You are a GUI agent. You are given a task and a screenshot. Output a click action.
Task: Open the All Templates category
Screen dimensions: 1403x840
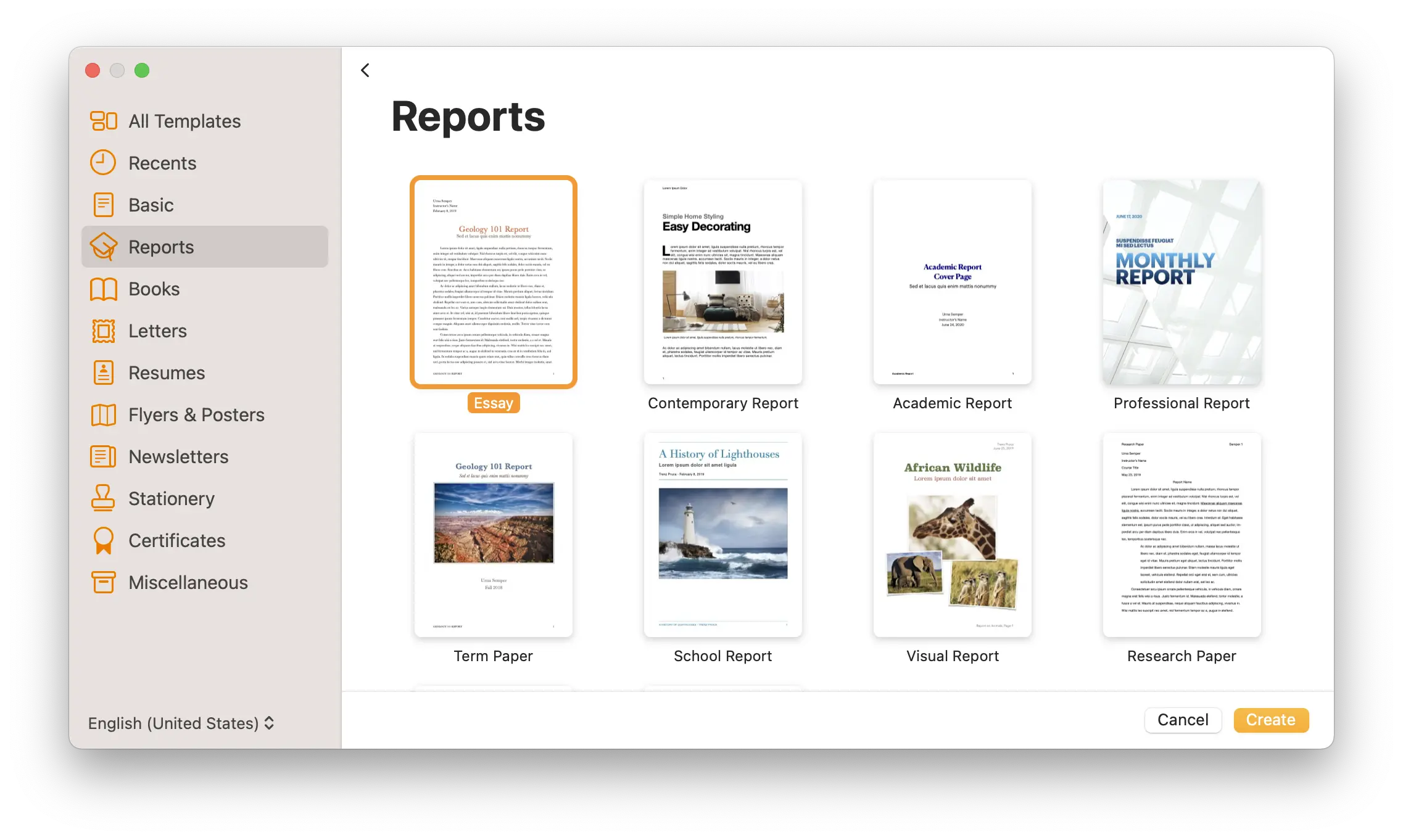(x=205, y=121)
